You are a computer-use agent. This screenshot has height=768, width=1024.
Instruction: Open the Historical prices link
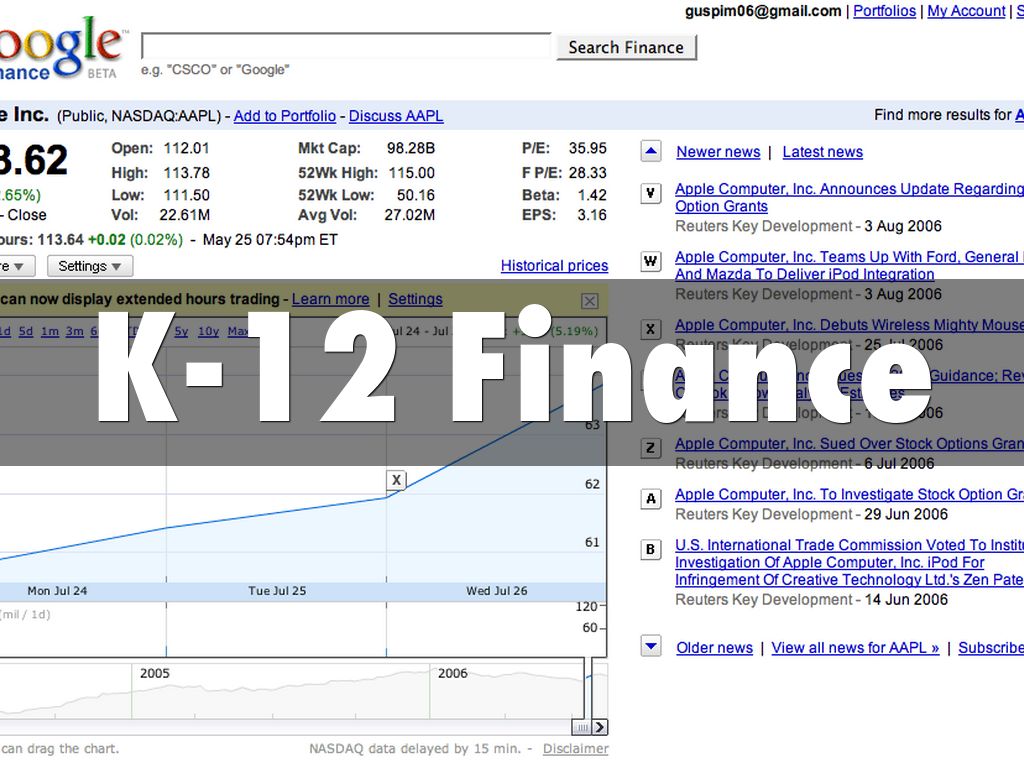click(x=554, y=266)
